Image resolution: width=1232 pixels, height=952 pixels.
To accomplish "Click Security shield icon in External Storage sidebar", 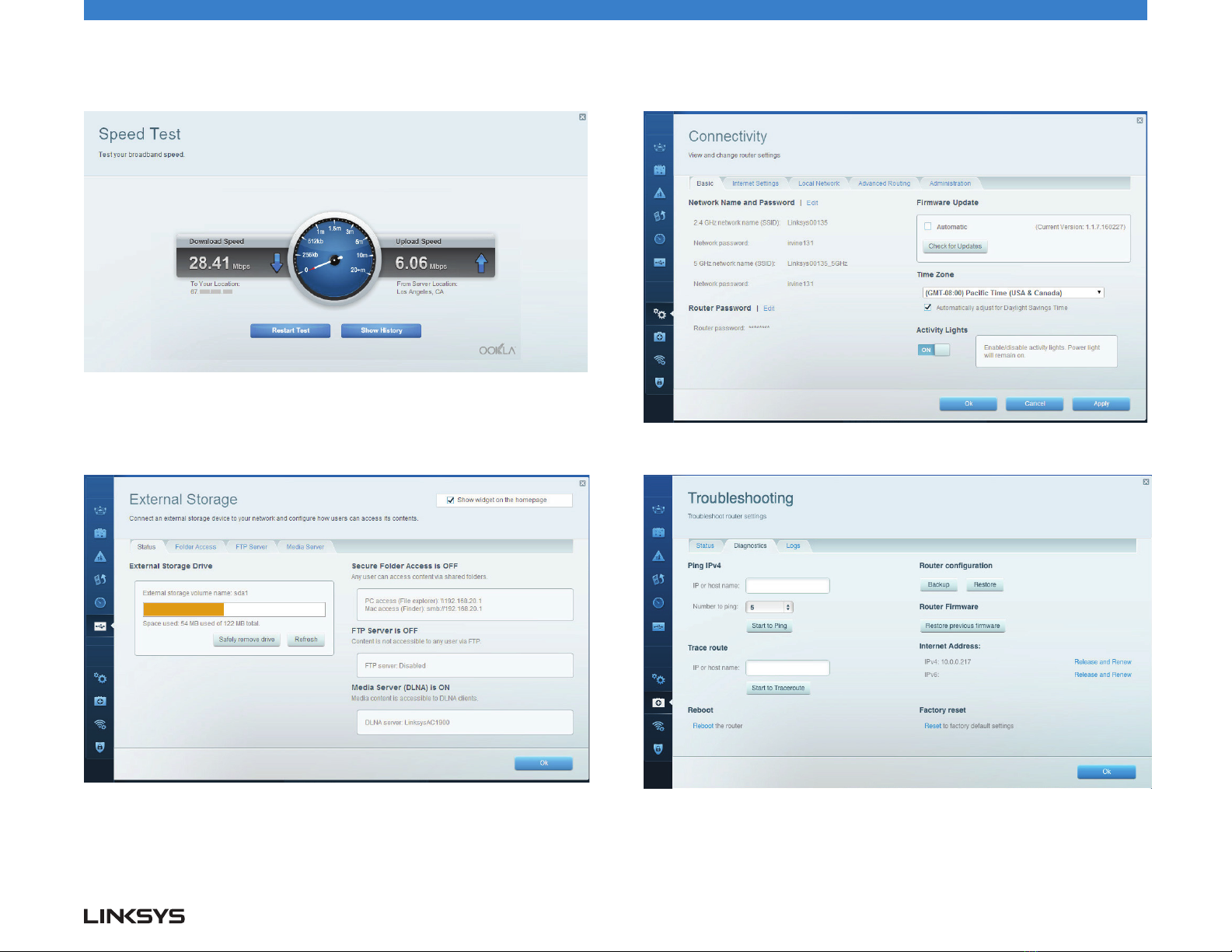I will [x=99, y=748].
